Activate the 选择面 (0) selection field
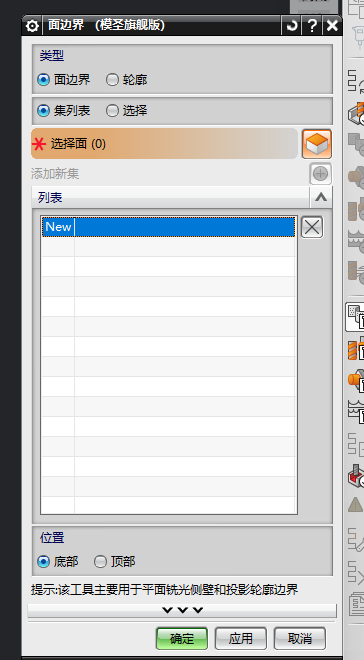 tap(165, 144)
